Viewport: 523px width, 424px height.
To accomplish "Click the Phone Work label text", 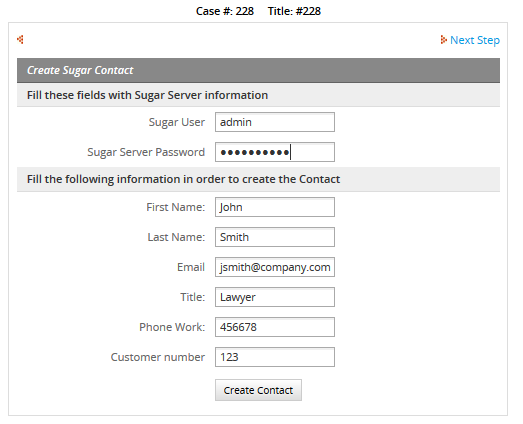I will click(172, 327).
